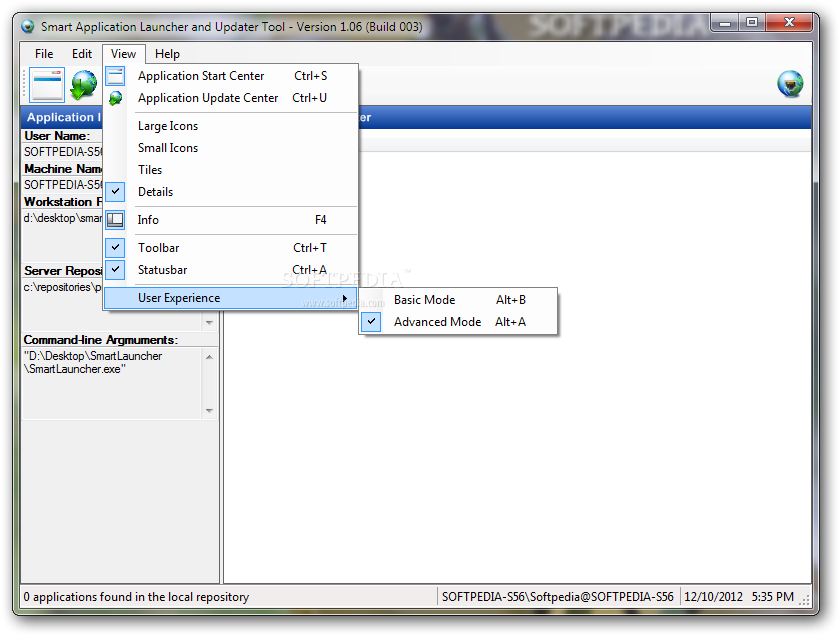
Task: Click the SOFTPEDIA-S56\Softpedia user status text
Action: pyautogui.click(x=557, y=596)
